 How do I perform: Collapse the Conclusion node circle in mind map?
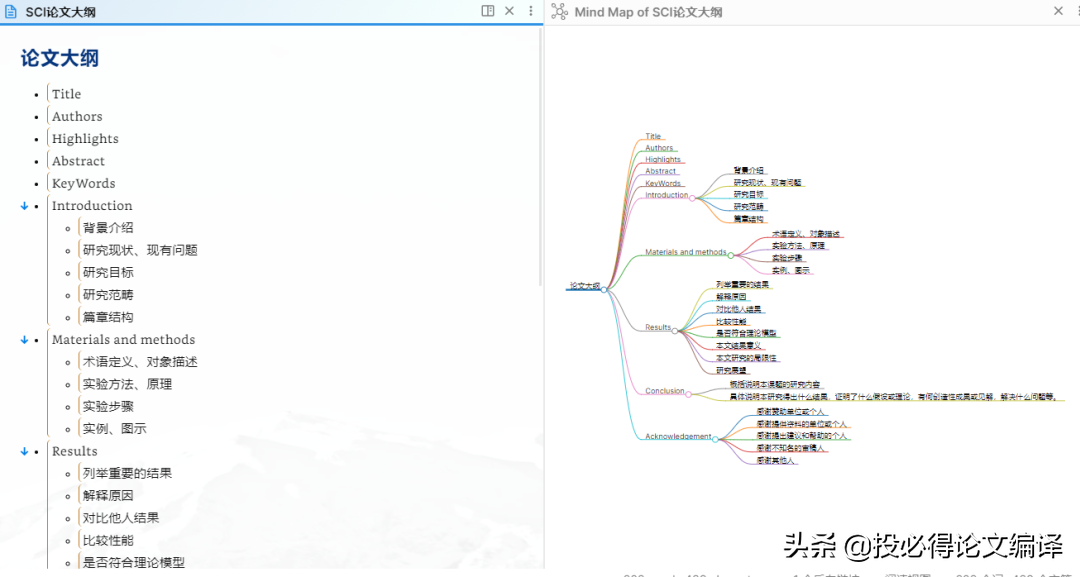(688, 393)
